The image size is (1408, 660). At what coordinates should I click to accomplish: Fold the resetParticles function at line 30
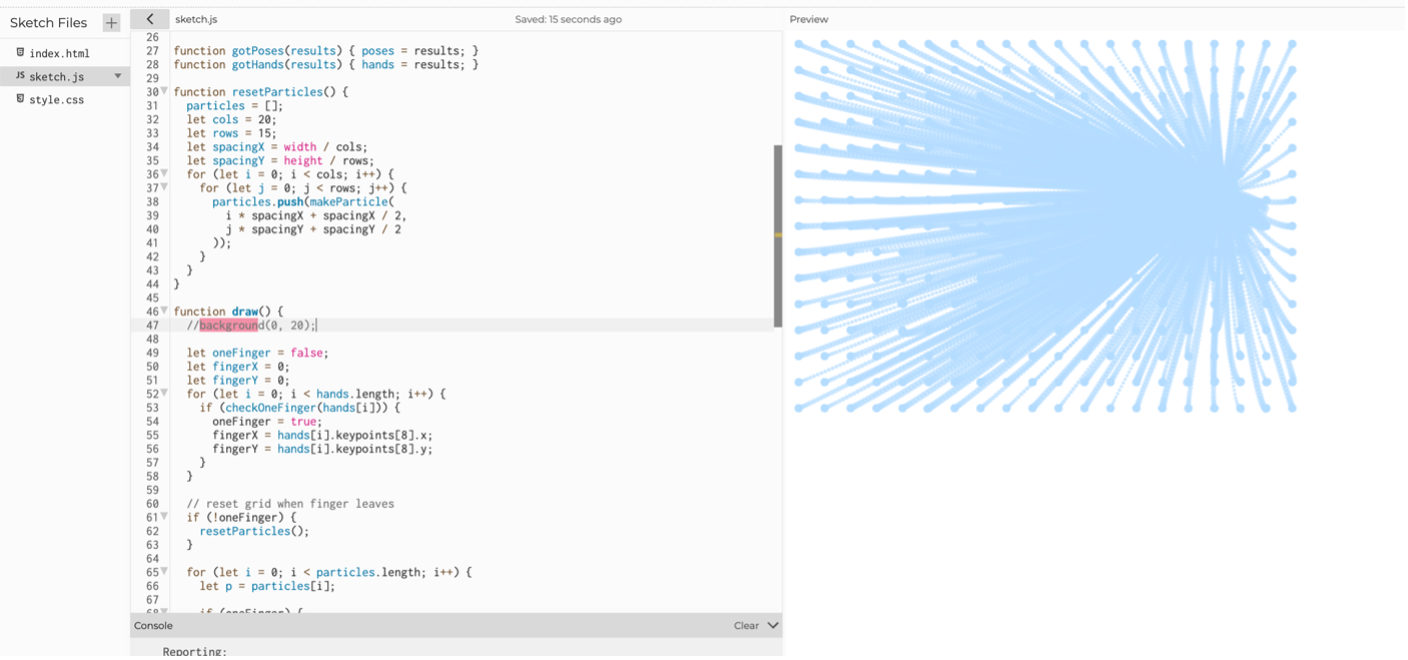(165, 92)
